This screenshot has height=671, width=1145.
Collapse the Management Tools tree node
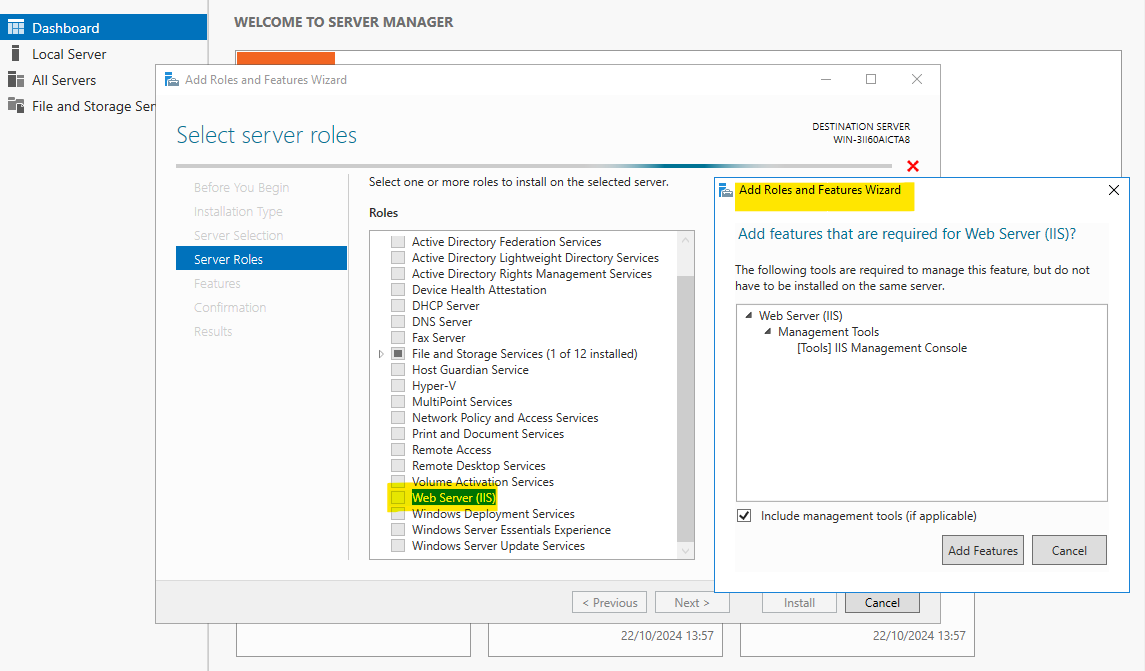(x=768, y=332)
